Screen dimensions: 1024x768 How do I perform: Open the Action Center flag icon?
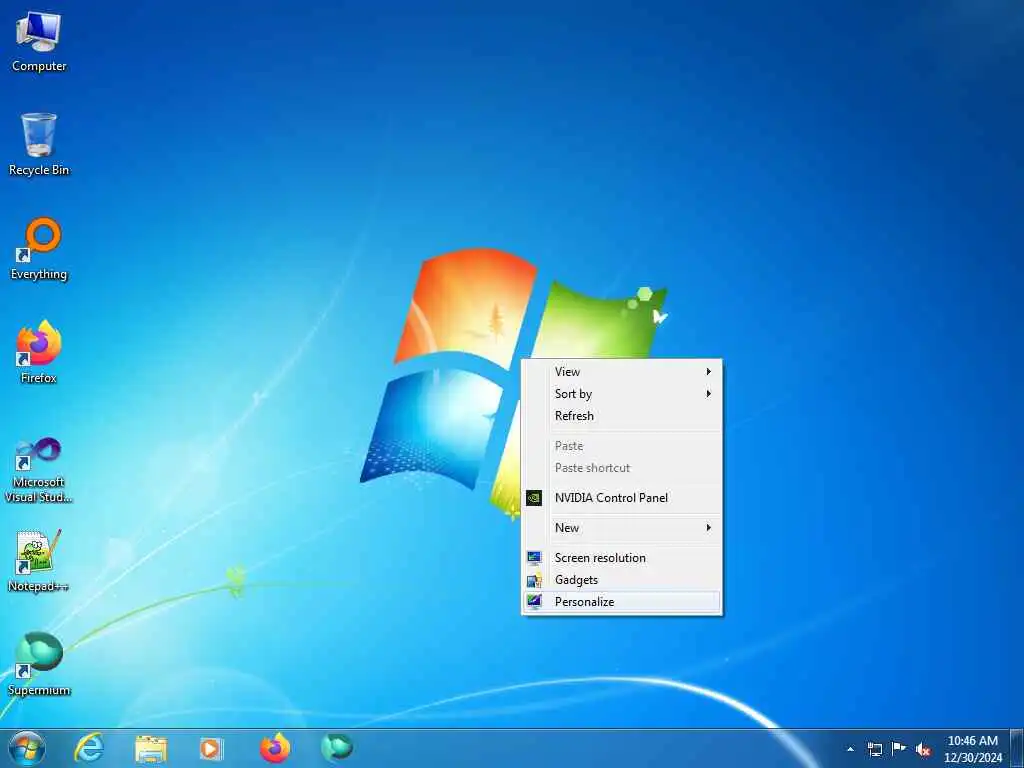pos(899,748)
